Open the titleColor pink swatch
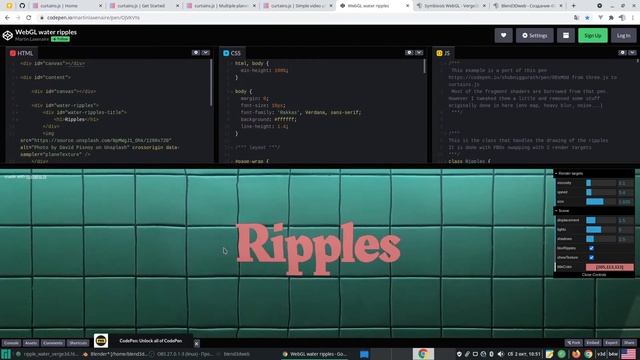640x360 pixels. coord(610,267)
